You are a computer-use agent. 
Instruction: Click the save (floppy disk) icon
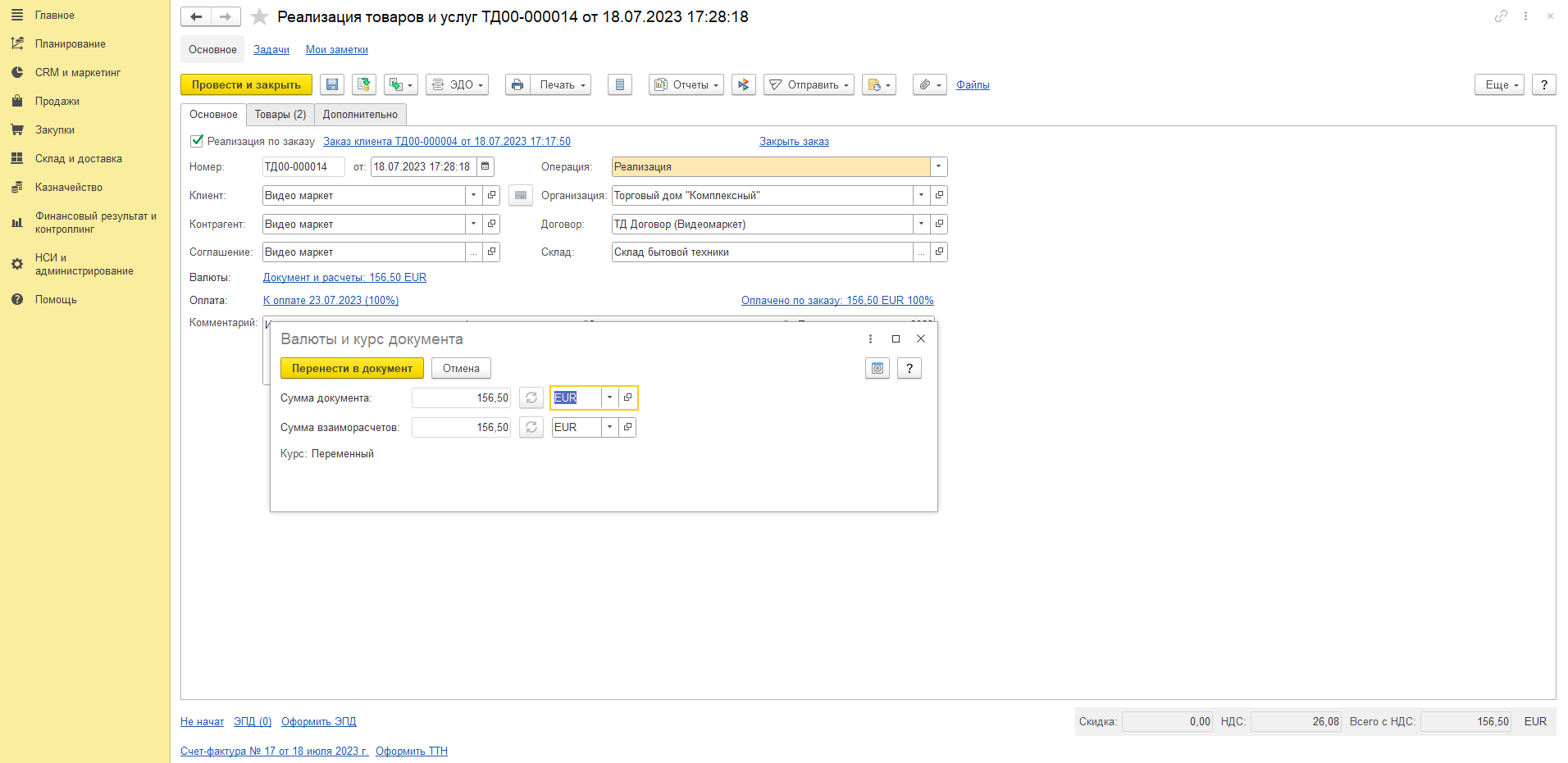(x=332, y=84)
